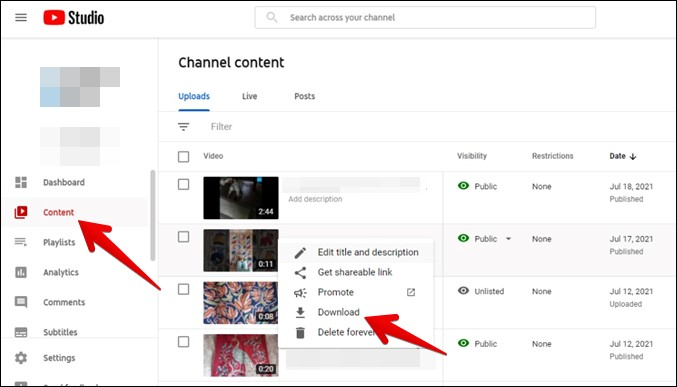Switch to the Live tab

(x=250, y=96)
